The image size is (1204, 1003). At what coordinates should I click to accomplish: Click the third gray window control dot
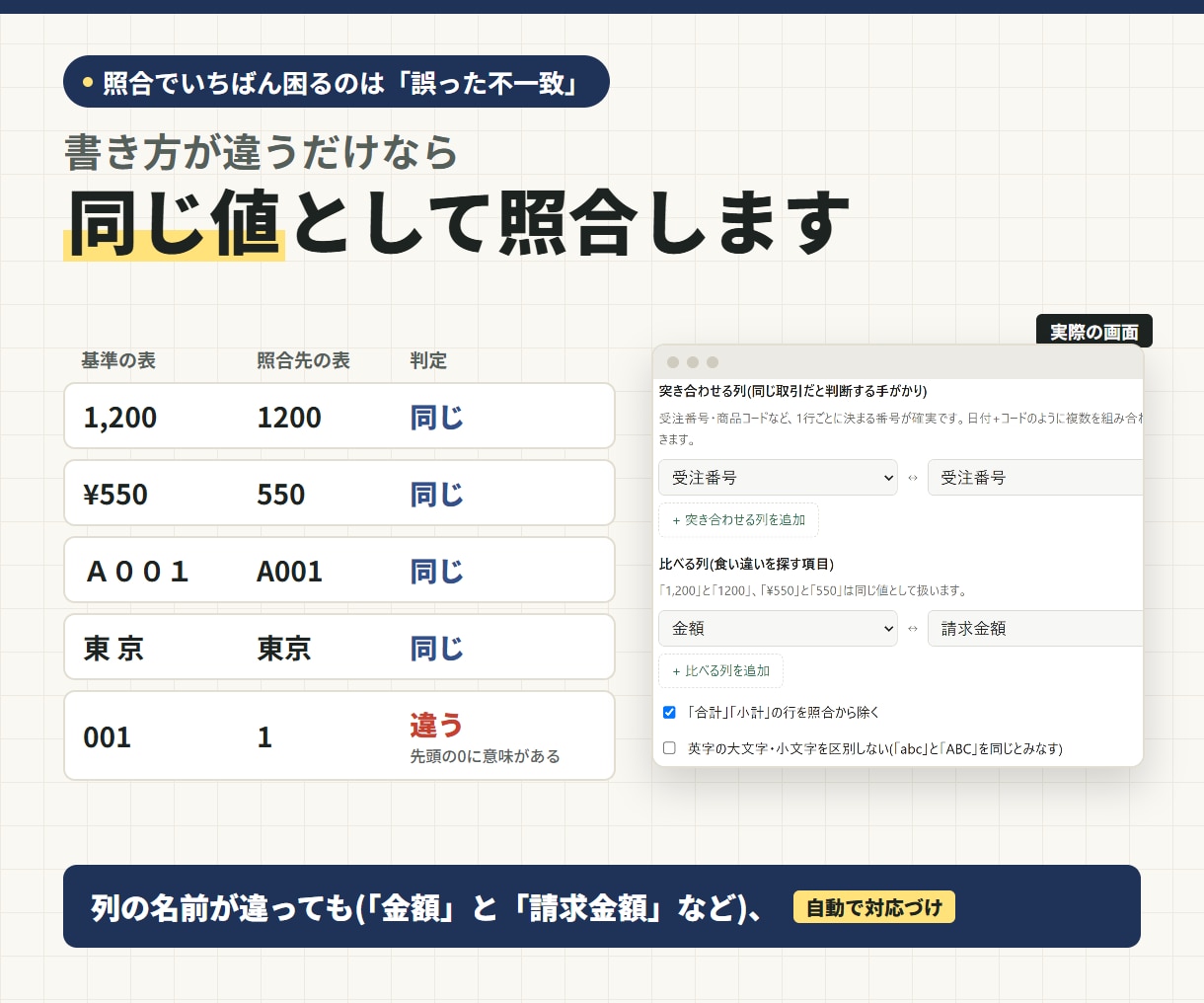713,362
